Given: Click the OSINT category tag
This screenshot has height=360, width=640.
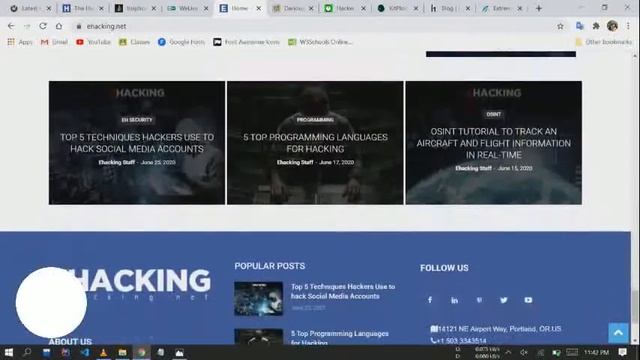Looking at the screenshot, I should pos(493,114).
